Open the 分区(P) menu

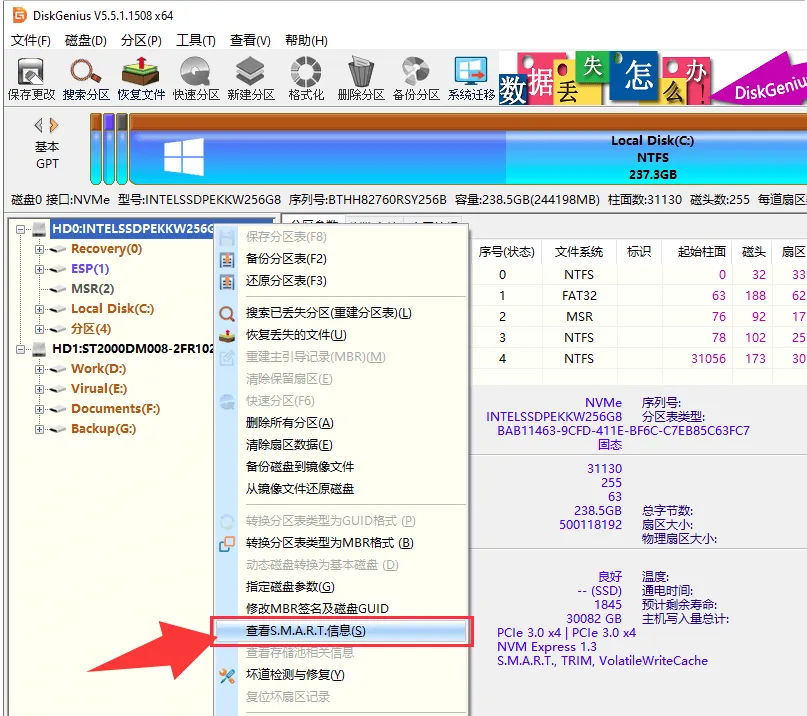[141, 40]
